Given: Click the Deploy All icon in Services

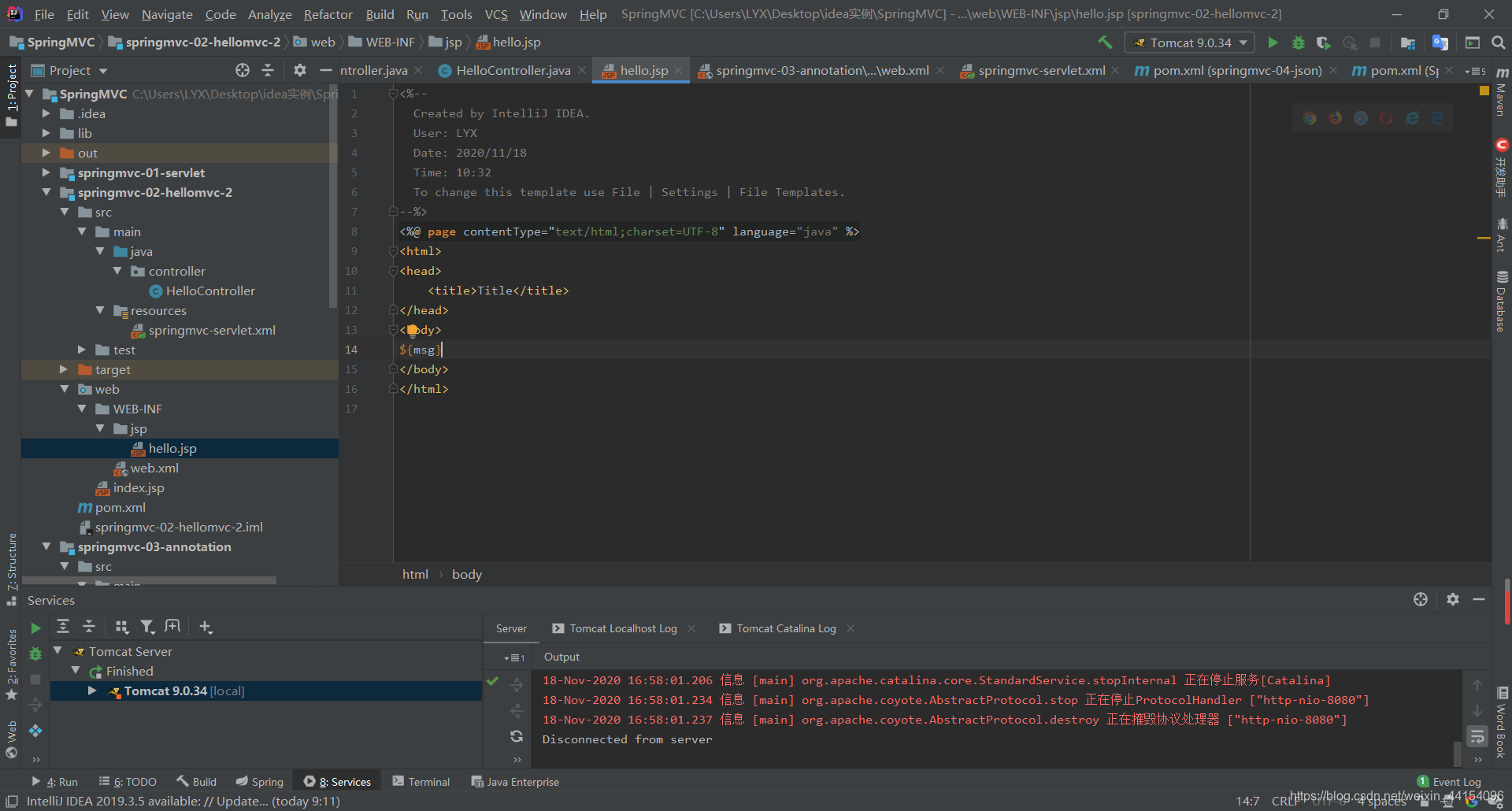Looking at the screenshot, I should (x=35, y=731).
